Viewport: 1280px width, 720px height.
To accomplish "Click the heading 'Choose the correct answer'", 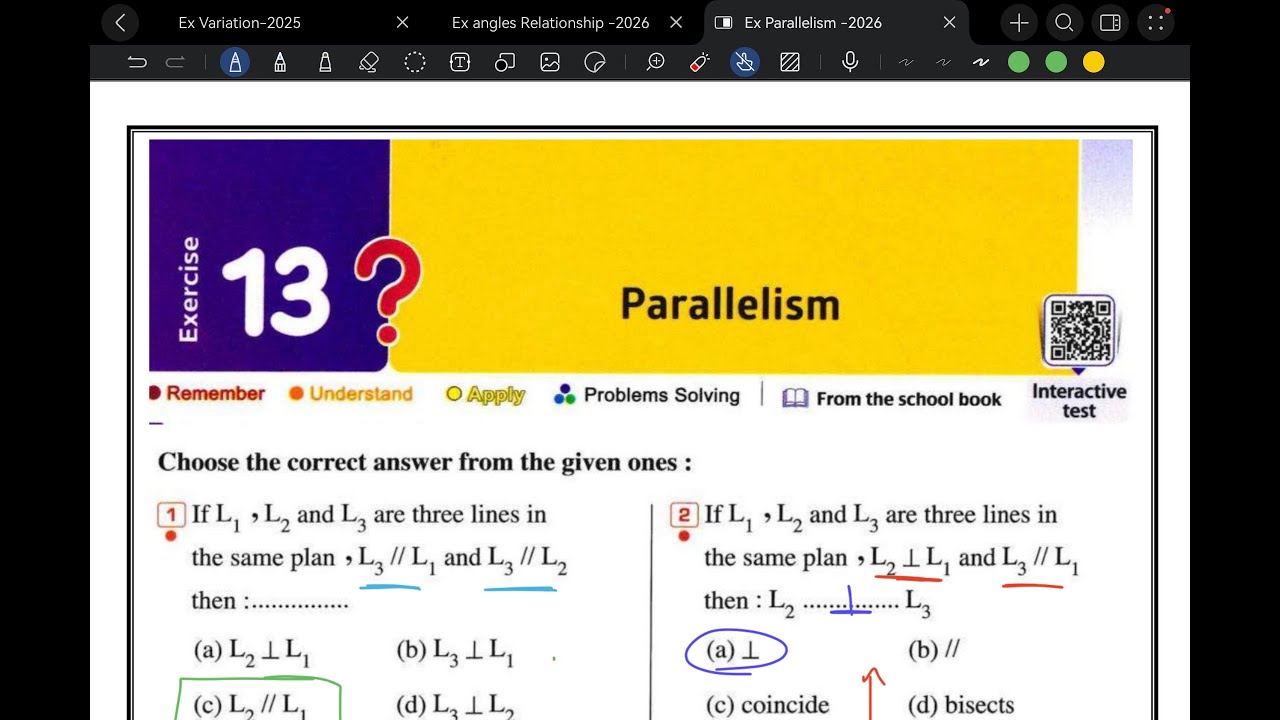I will (x=424, y=462).
